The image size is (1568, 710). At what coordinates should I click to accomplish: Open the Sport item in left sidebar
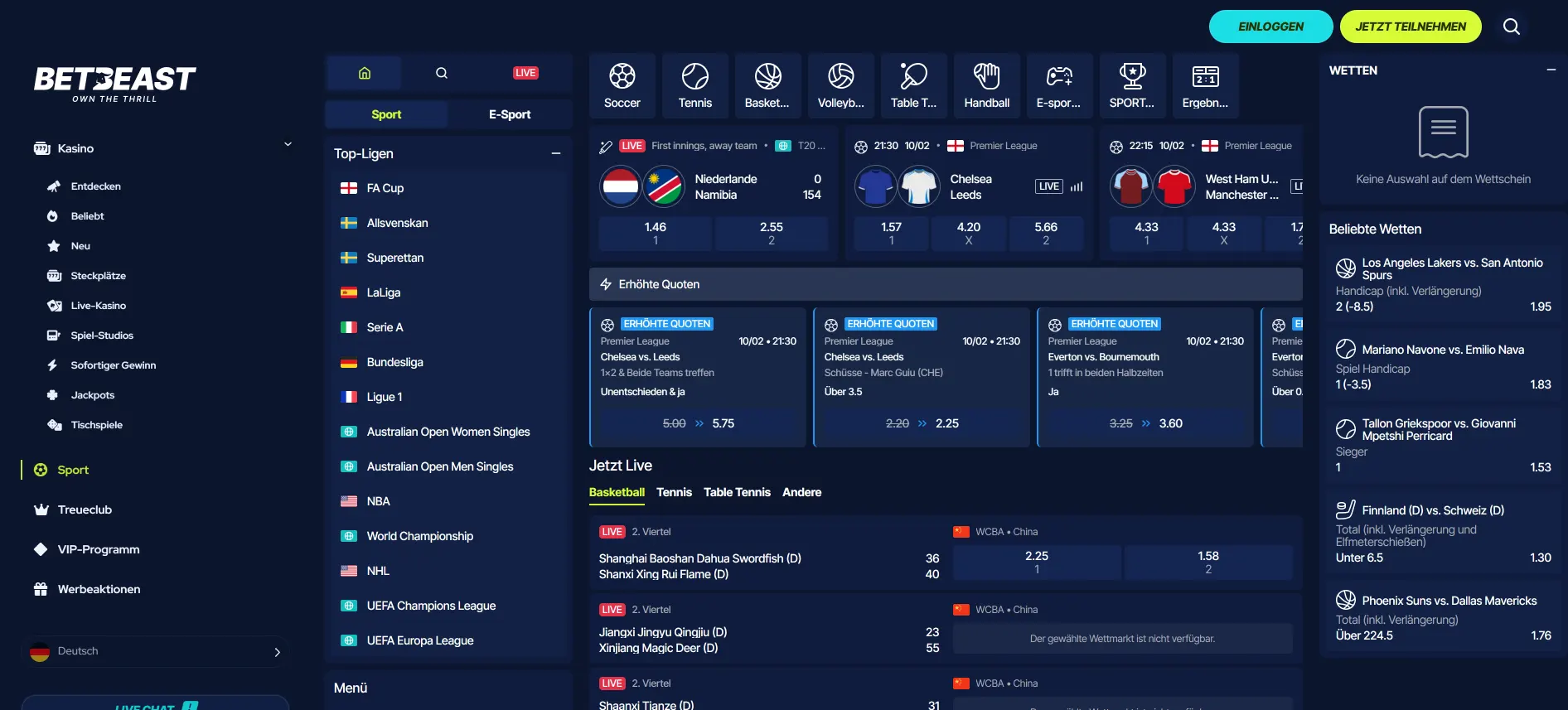[x=73, y=470]
